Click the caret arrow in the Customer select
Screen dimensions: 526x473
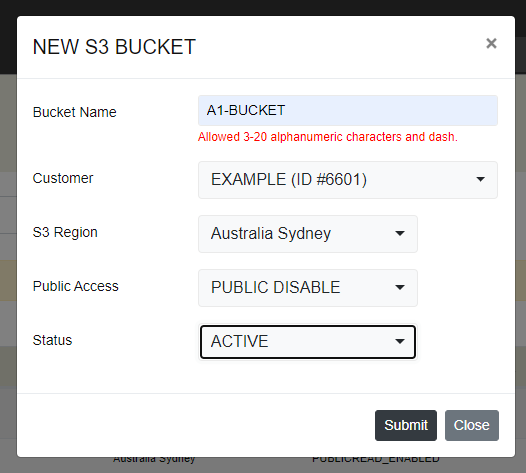[480, 179]
